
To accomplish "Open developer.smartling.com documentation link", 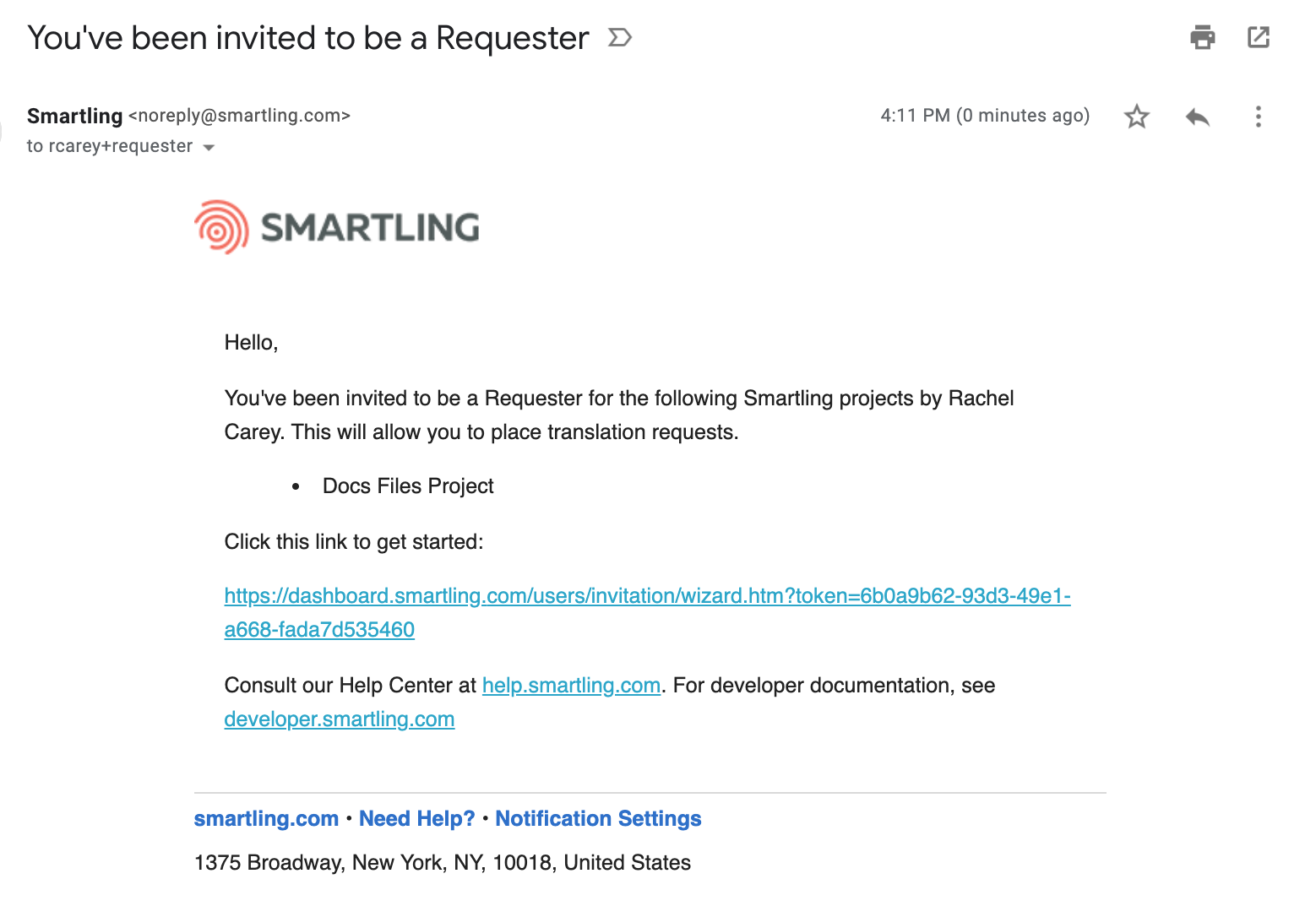I will [340, 719].
